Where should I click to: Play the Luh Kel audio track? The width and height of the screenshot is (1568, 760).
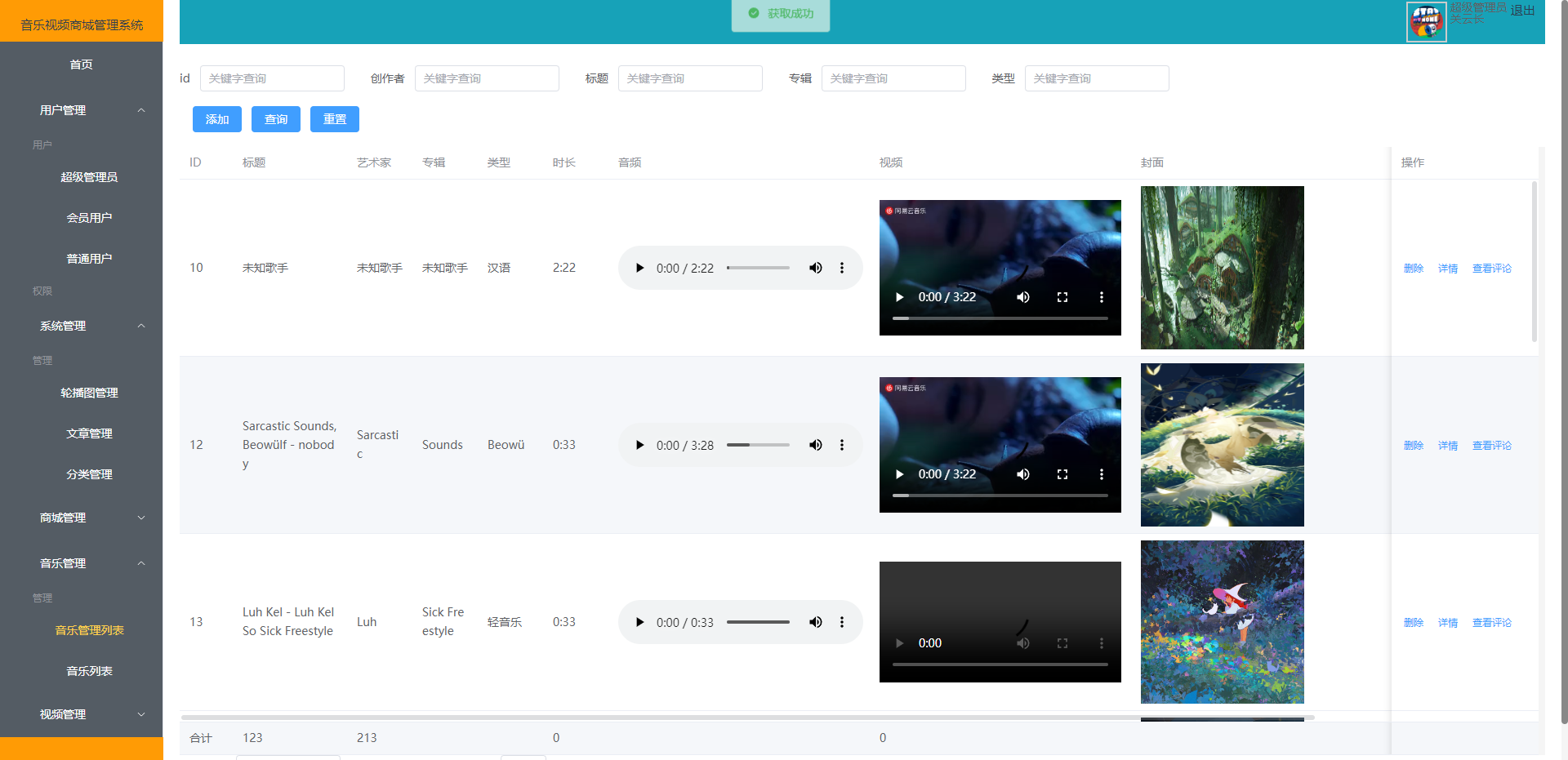click(x=640, y=622)
